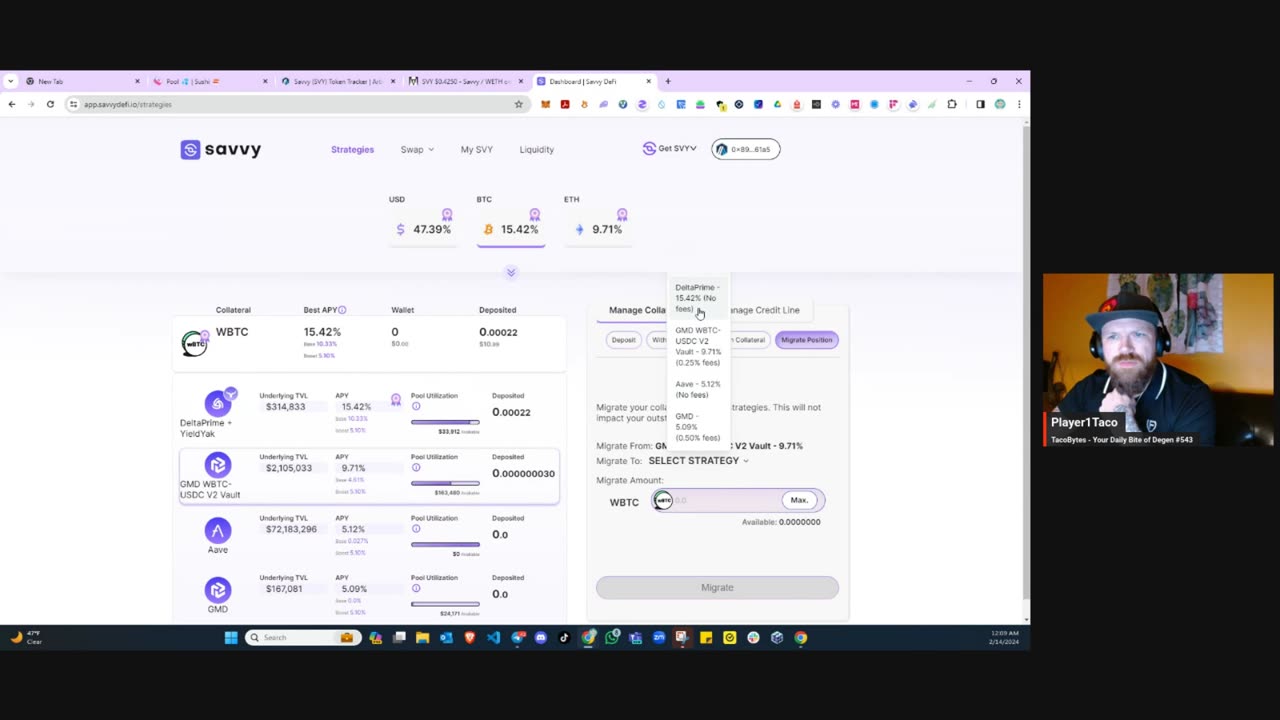Click the address bar URL

(x=128, y=104)
